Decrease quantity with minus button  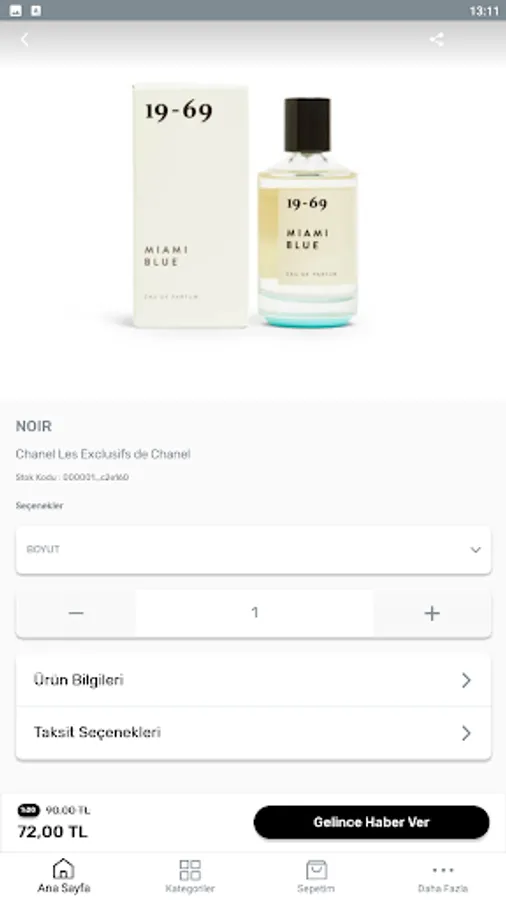pos(76,613)
